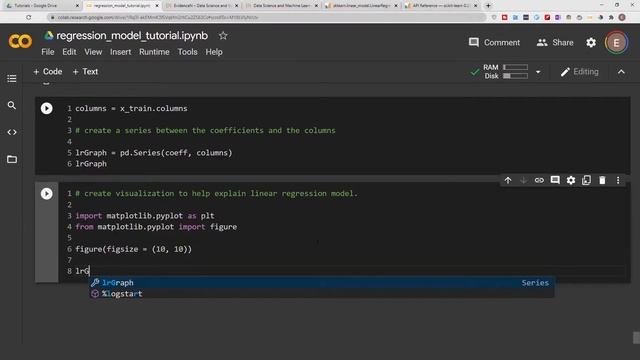Open the Comment button
Screen dimensions: 640x360
494,42
